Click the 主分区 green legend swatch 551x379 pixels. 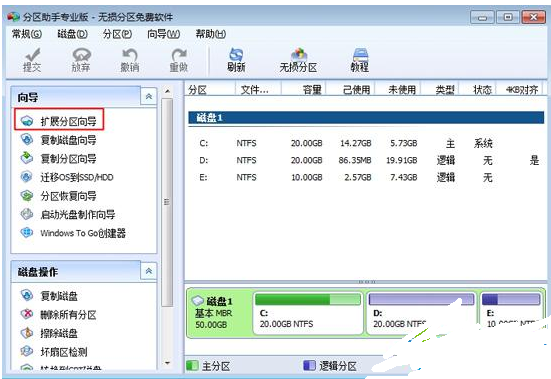[192, 365]
